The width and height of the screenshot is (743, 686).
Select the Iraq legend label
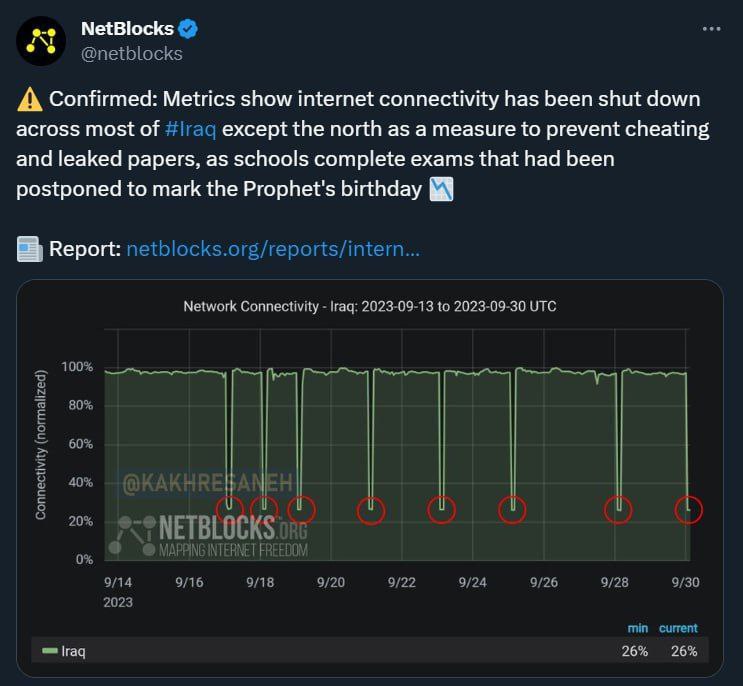[x=74, y=652]
